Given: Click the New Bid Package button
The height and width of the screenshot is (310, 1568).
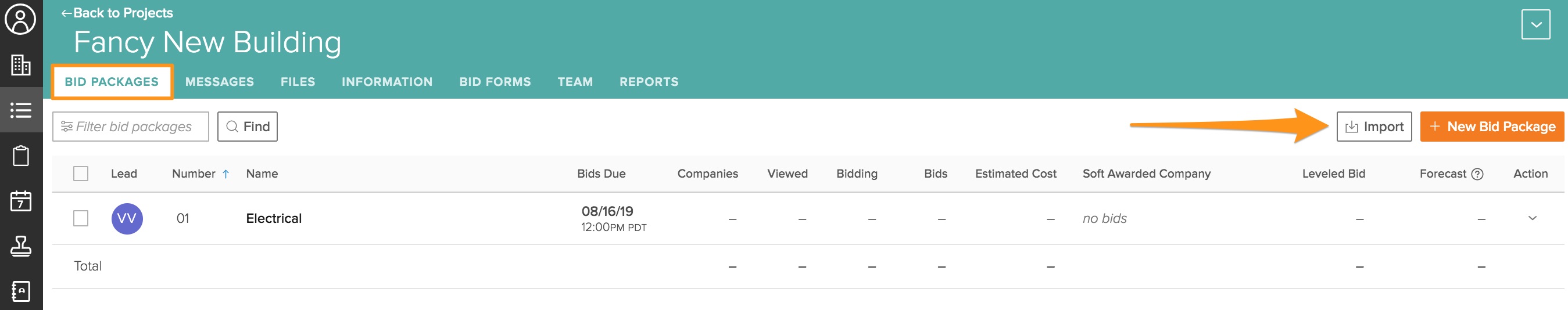Looking at the screenshot, I should [x=1491, y=127].
